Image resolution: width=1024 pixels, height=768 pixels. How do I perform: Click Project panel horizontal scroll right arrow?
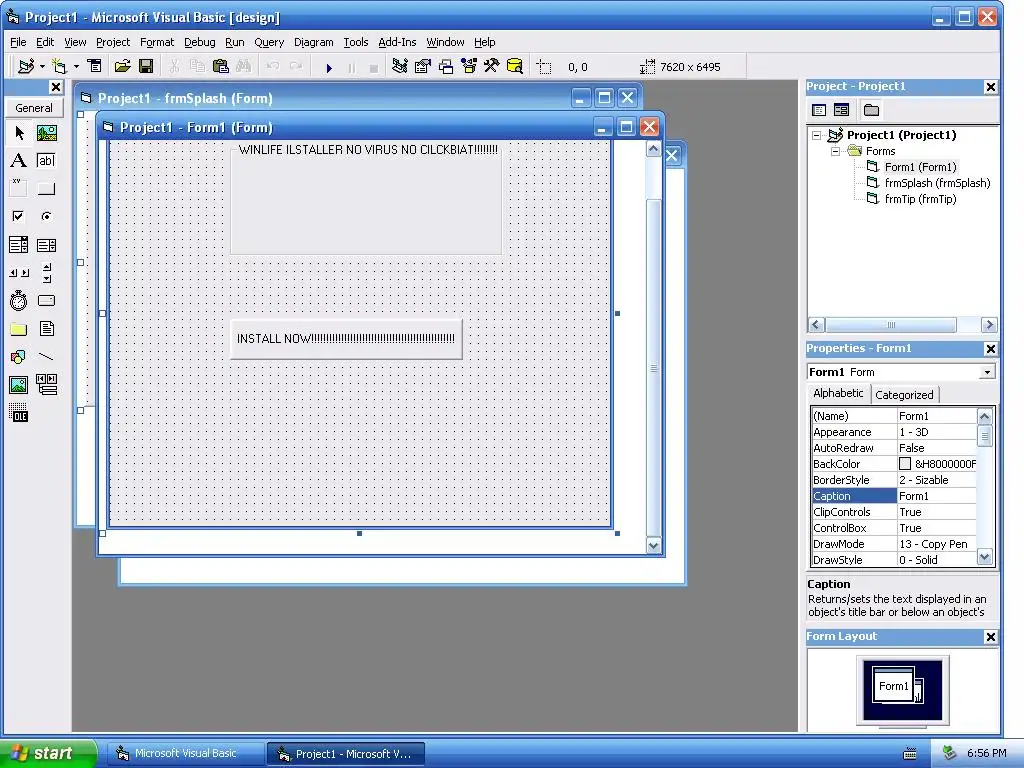(989, 325)
